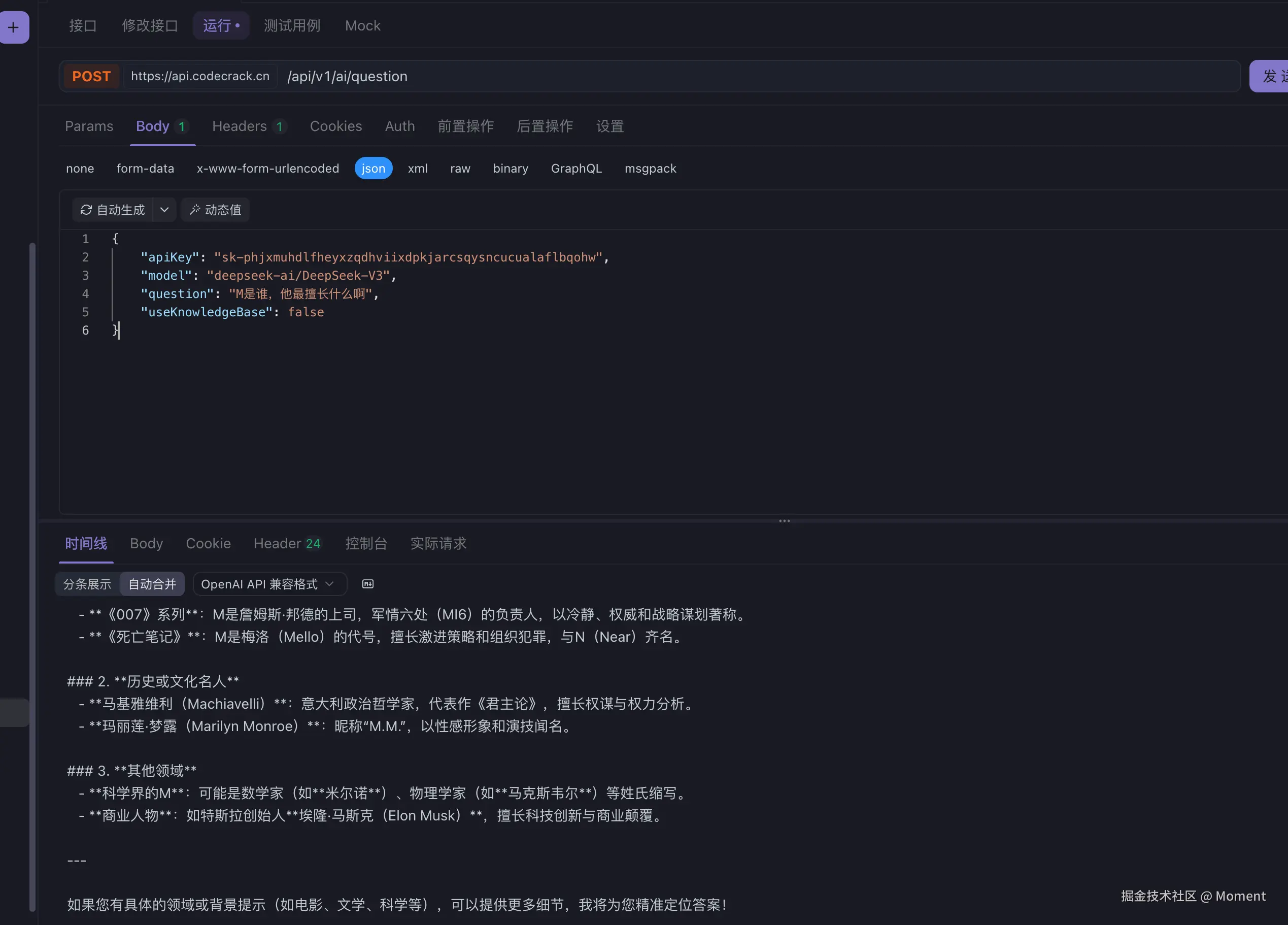Open the OpenAI API 兼容格式 dropdown

[x=269, y=583]
